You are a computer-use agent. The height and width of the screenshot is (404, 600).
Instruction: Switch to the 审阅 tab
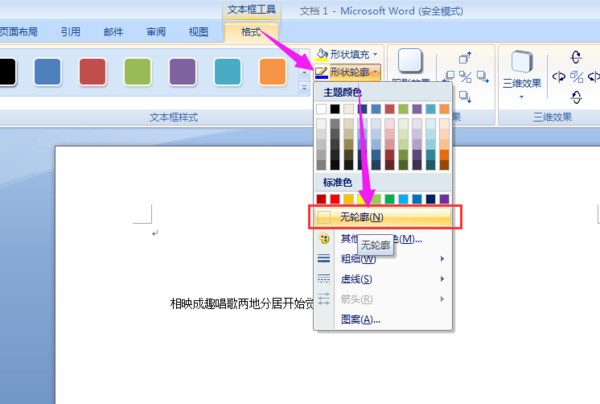156,31
